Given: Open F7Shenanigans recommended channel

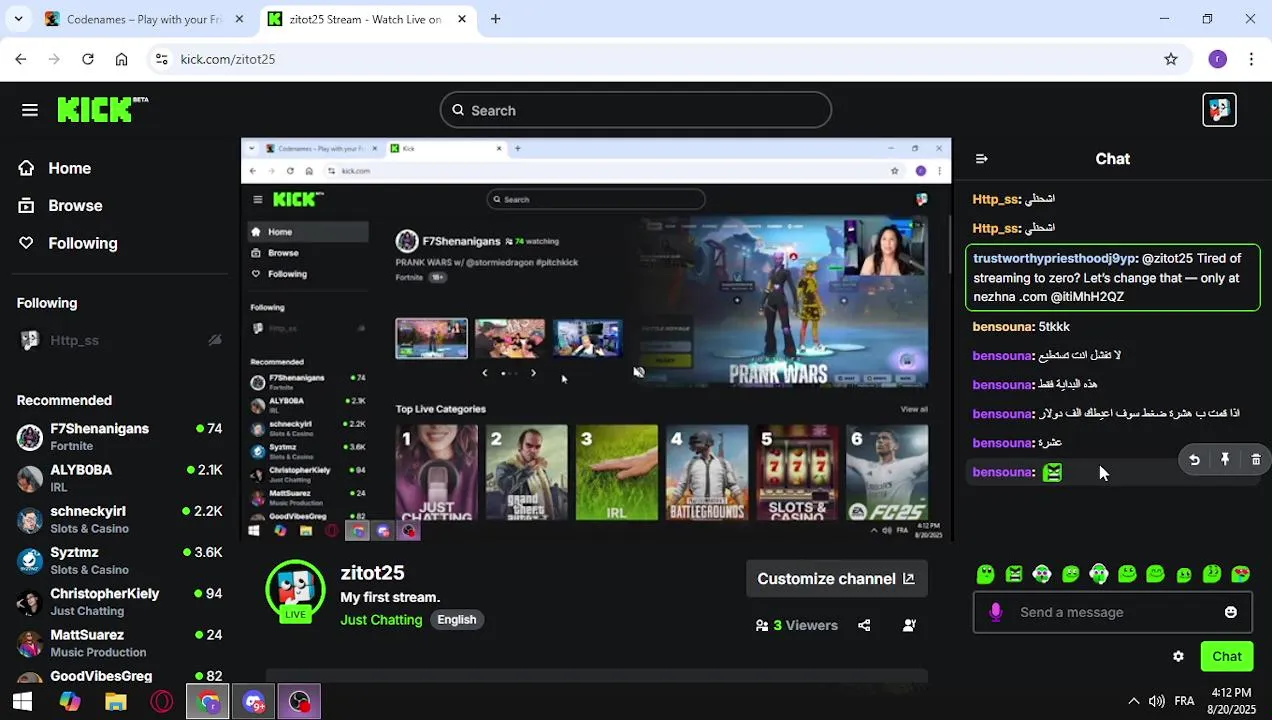Looking at the screenshot, I should pyautogui.click(x=119, y=437).
